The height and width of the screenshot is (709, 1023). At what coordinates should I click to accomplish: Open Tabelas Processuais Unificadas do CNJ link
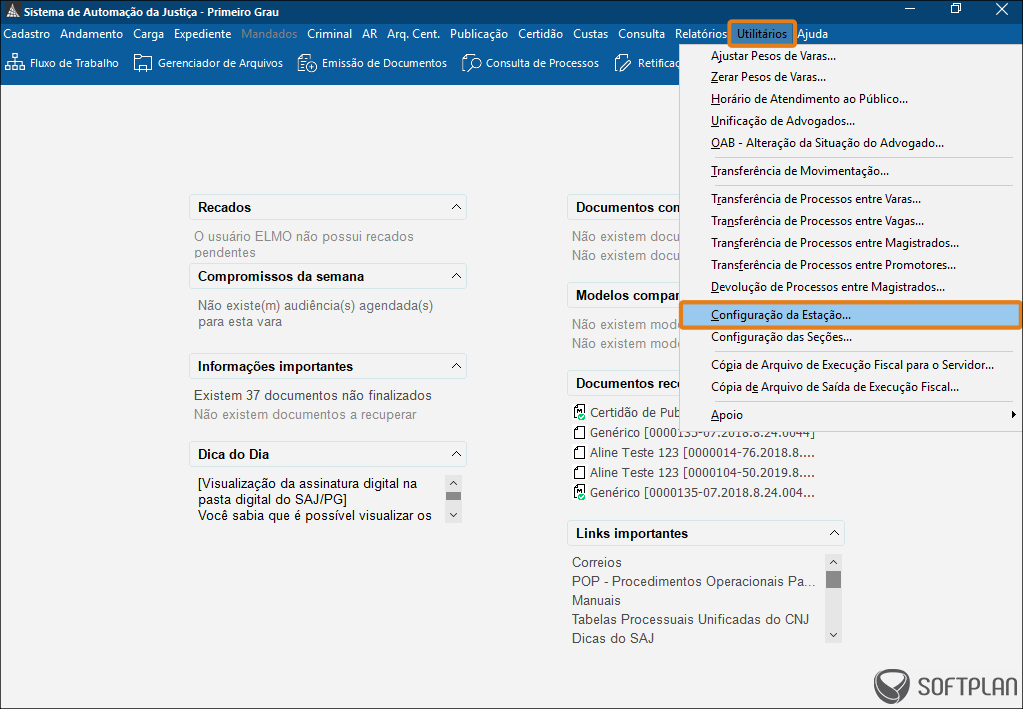[x=690, y=619]
